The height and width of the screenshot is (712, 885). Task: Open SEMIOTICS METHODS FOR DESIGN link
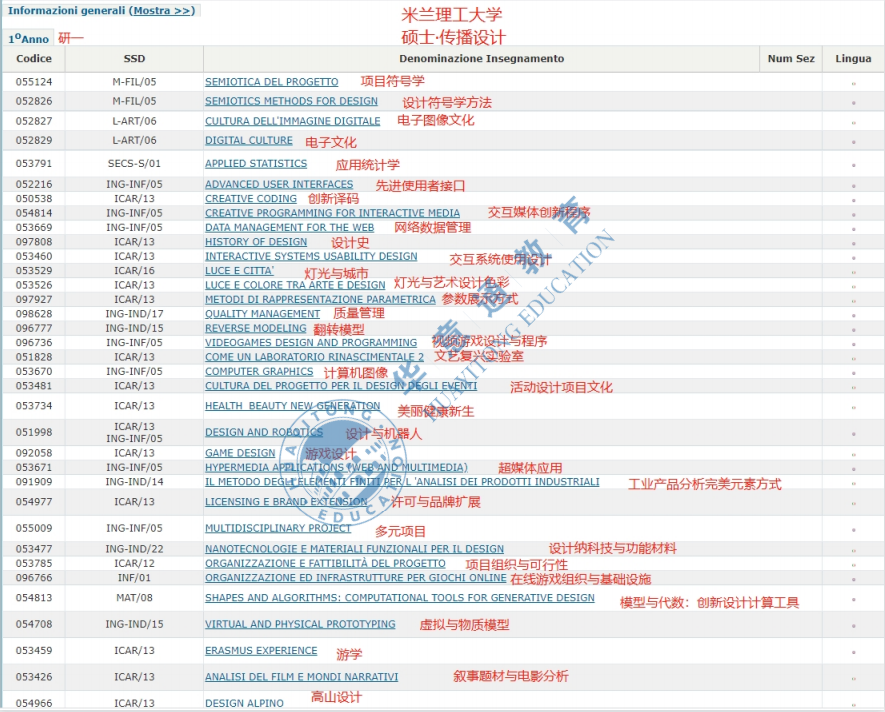[291, 101]
